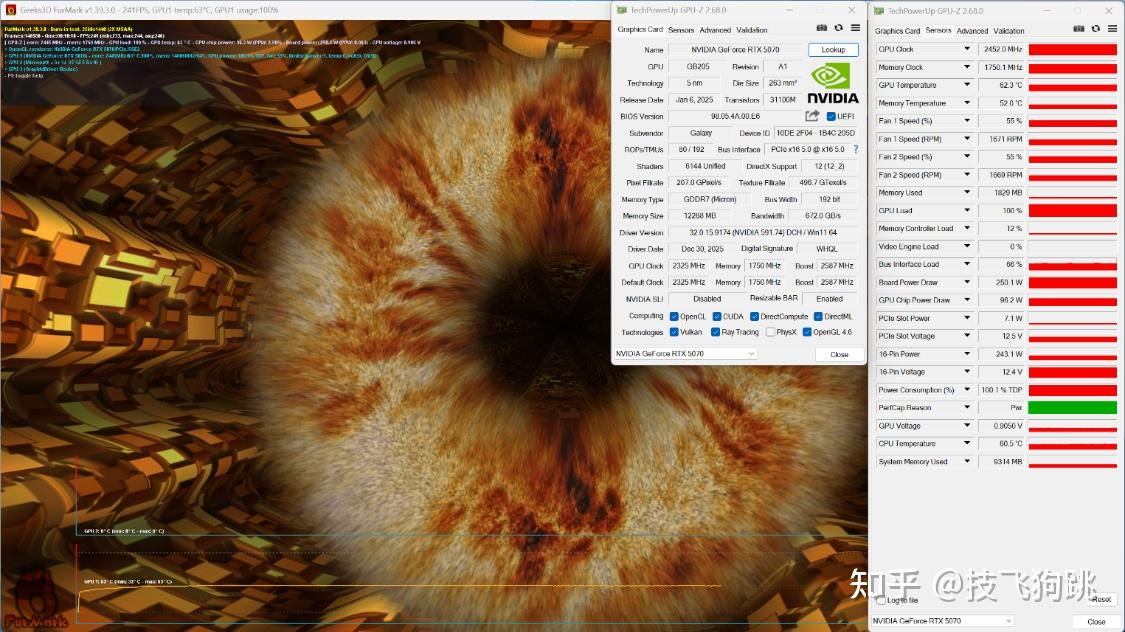
Task: Toggle the PhysX checkbox
Action: coord(770,332)
